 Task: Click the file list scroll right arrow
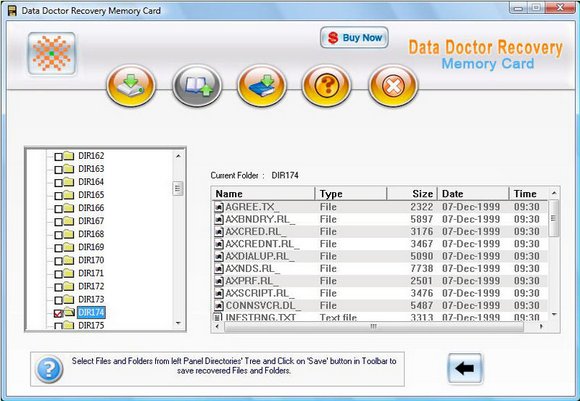coord(541,326)
